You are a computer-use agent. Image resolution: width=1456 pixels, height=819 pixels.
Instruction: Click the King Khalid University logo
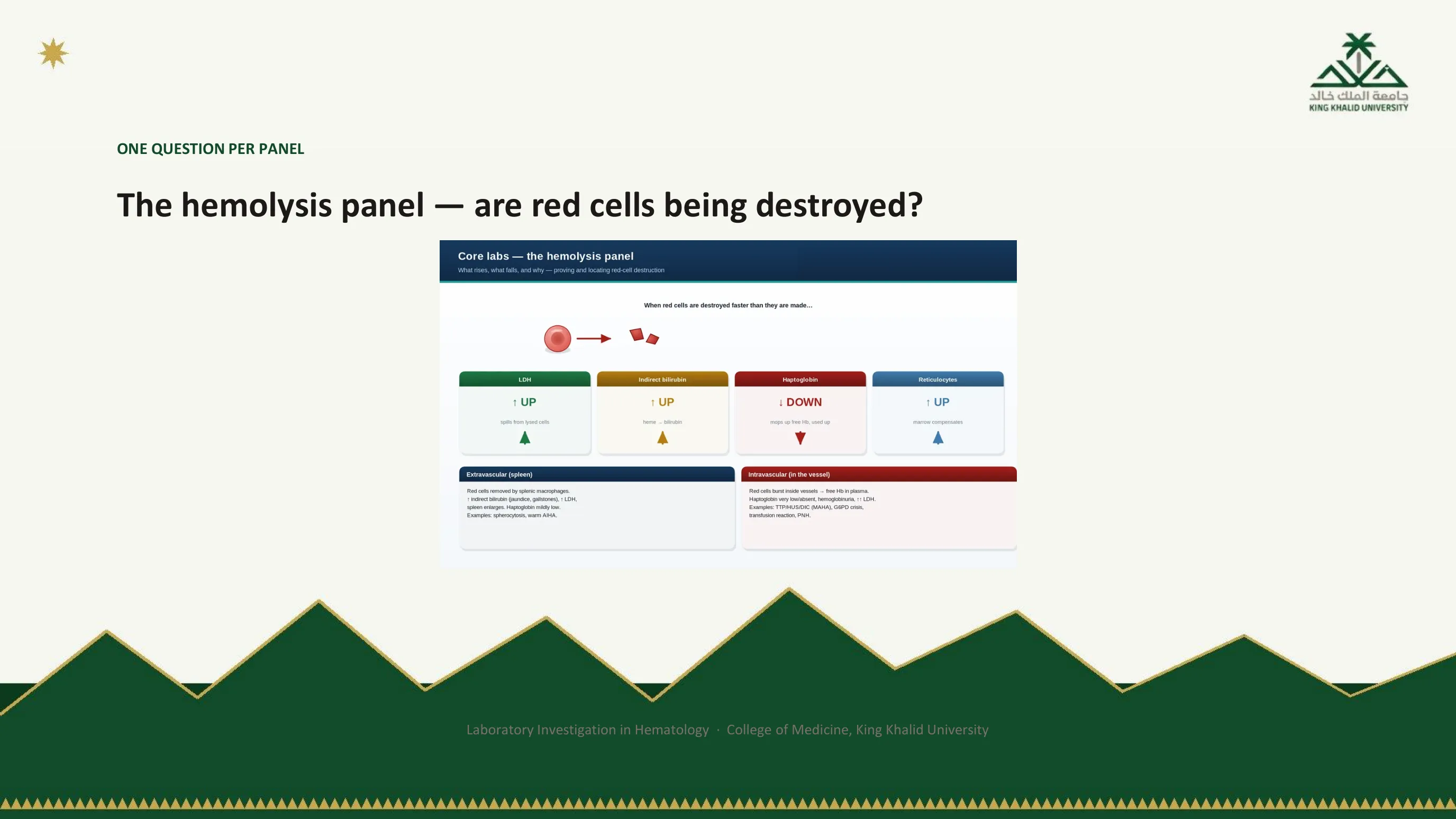point(1359,72)
